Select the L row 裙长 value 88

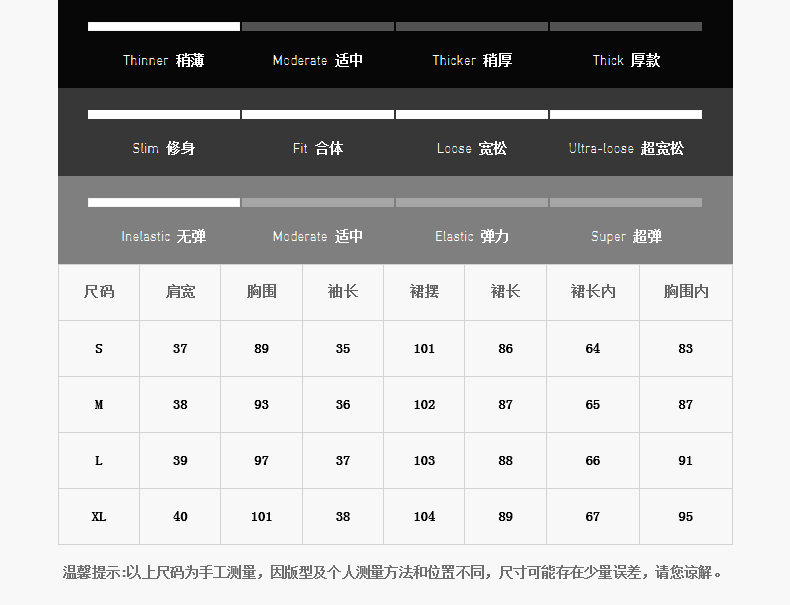point(505,461)
